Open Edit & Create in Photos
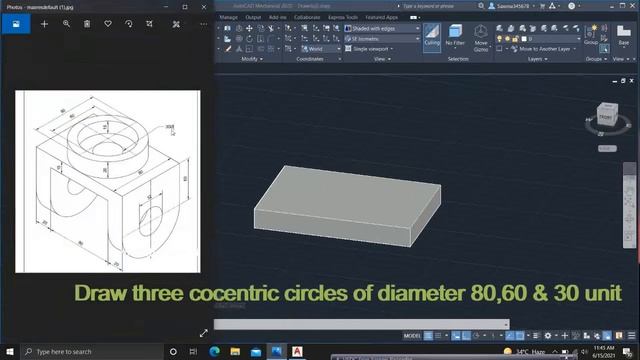The width and height of the screenshot is (640, 360). coord(176,24)
